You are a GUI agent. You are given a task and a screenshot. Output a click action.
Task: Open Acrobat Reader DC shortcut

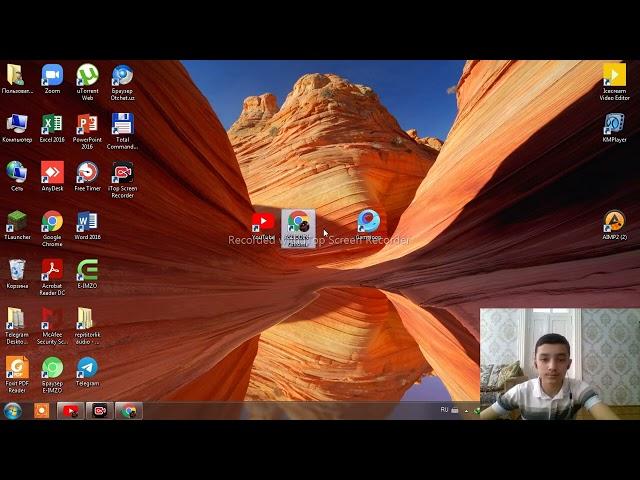coord(52,270)
